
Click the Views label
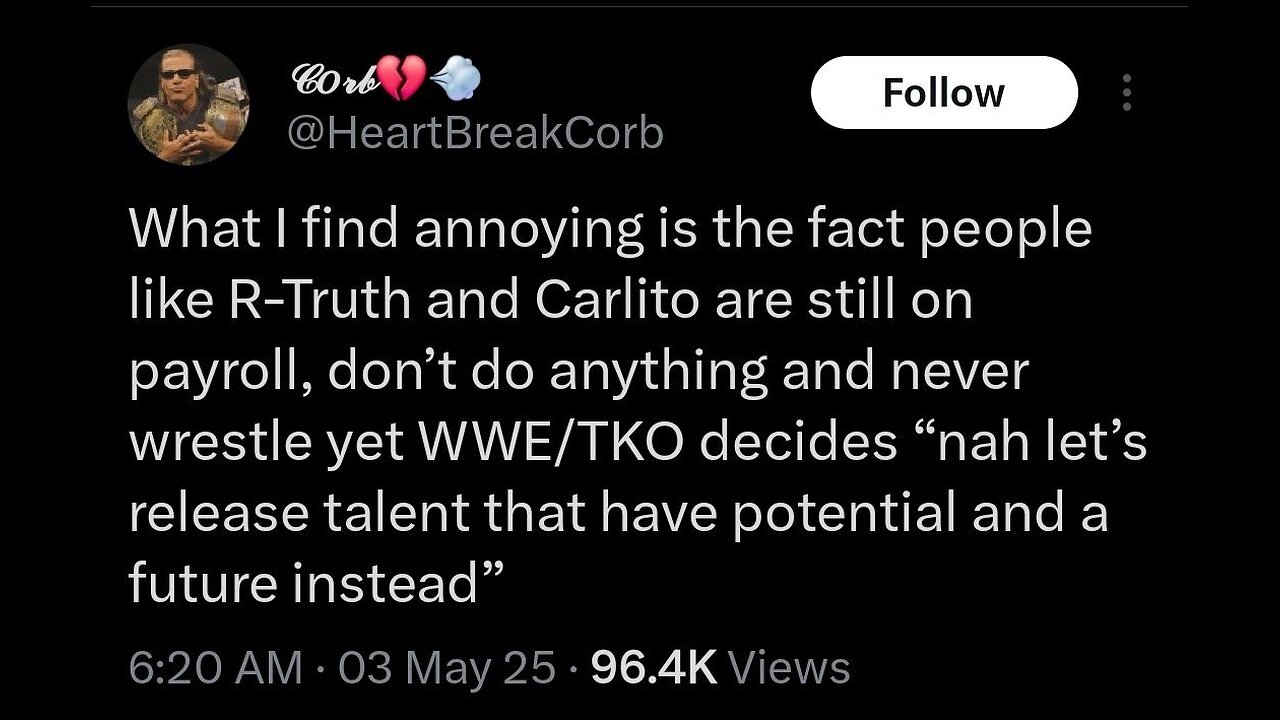point(789,668)
